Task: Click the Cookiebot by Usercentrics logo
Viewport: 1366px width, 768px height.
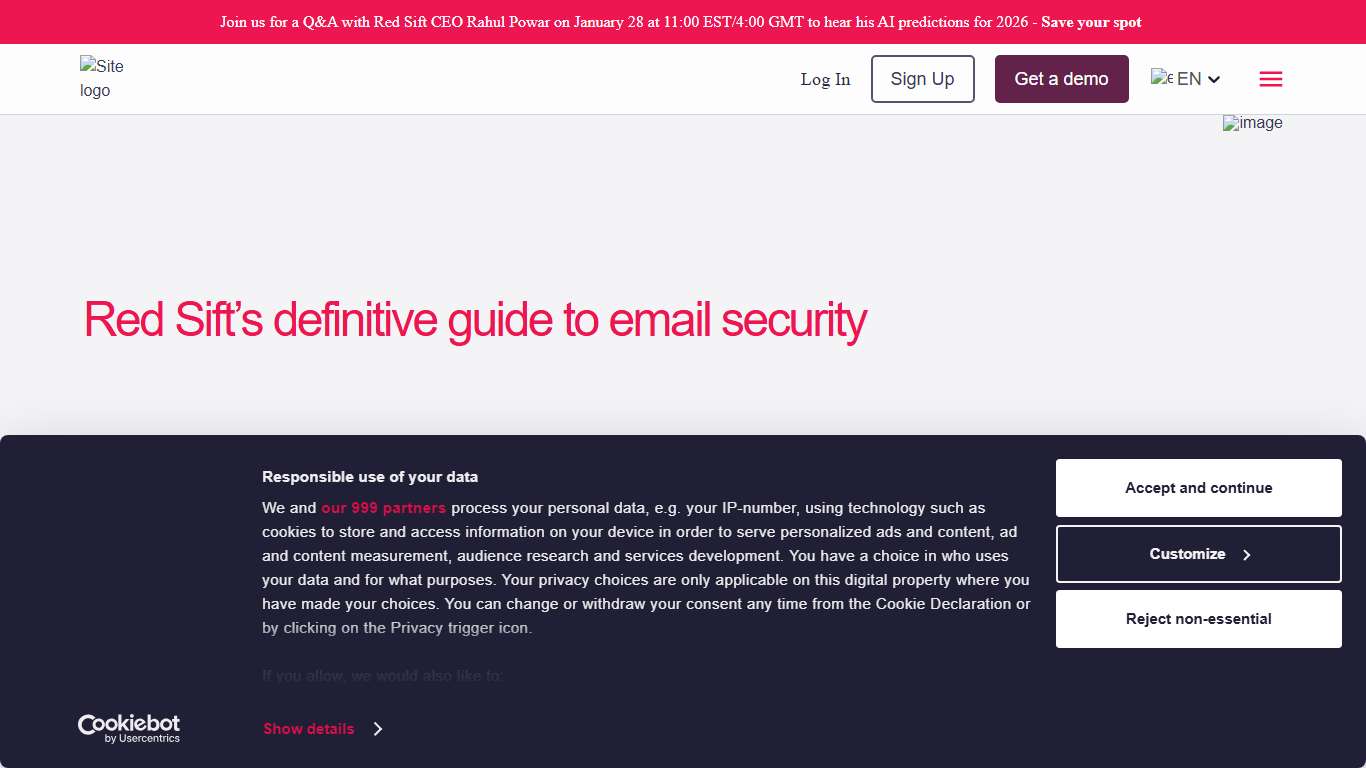Action: pyautogui.click(x=129, y=728)
